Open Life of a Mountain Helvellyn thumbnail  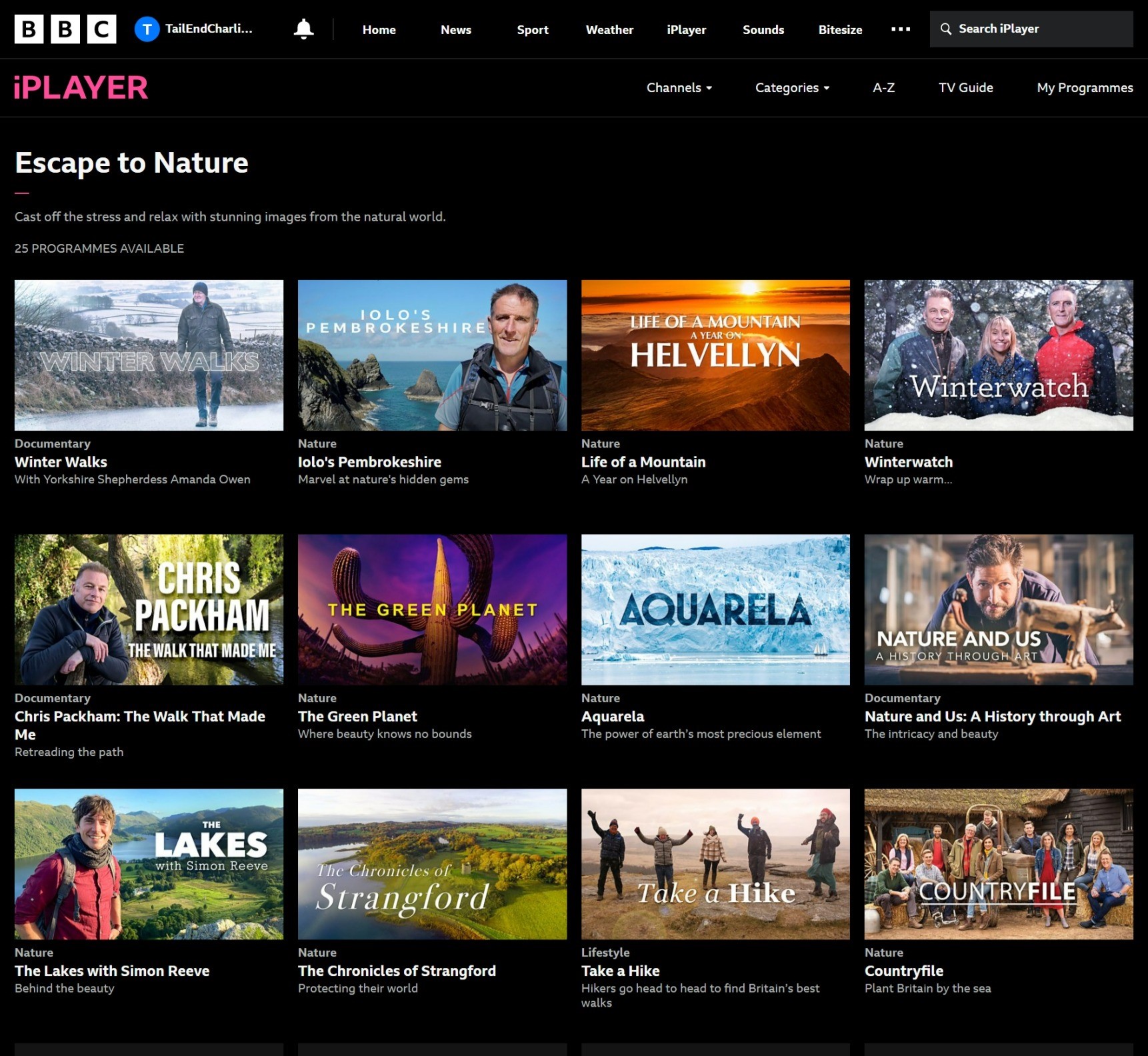pyautogui.click(x=715, y=355)
